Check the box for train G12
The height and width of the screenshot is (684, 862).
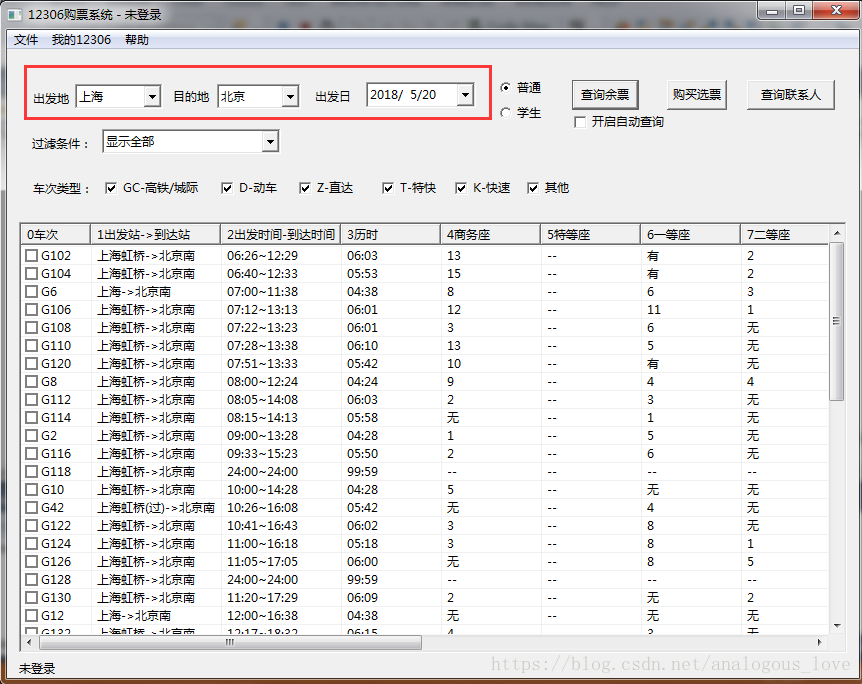tap(32, 616)
